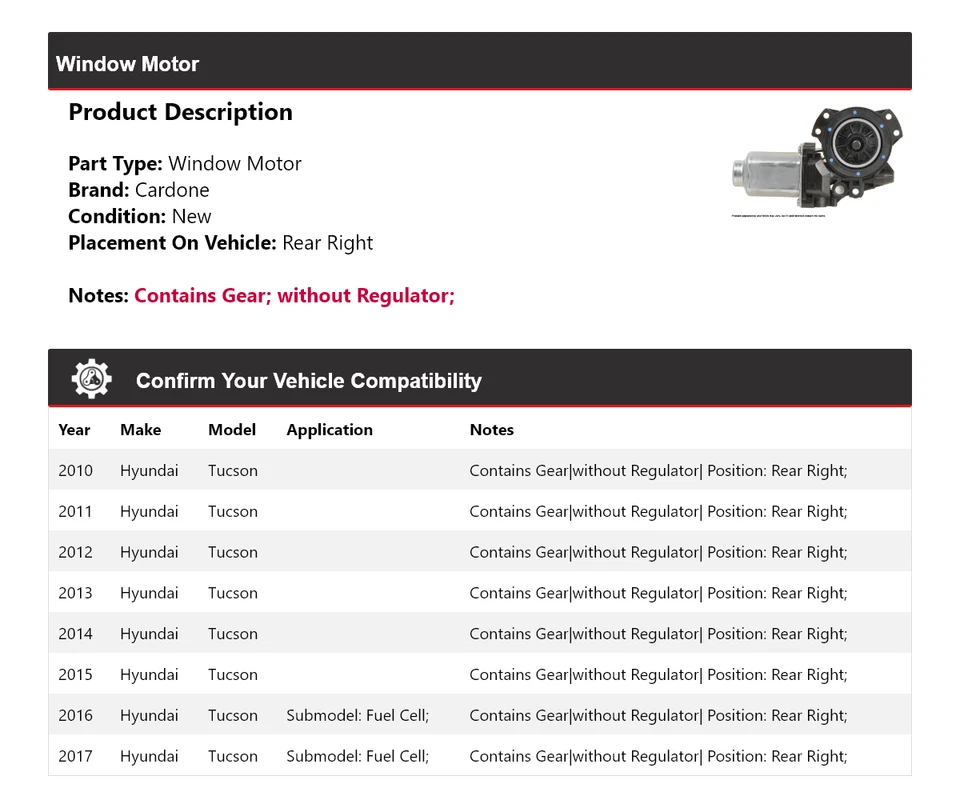
Task: Click the gear compatibility icon
Action: point(92,380)
